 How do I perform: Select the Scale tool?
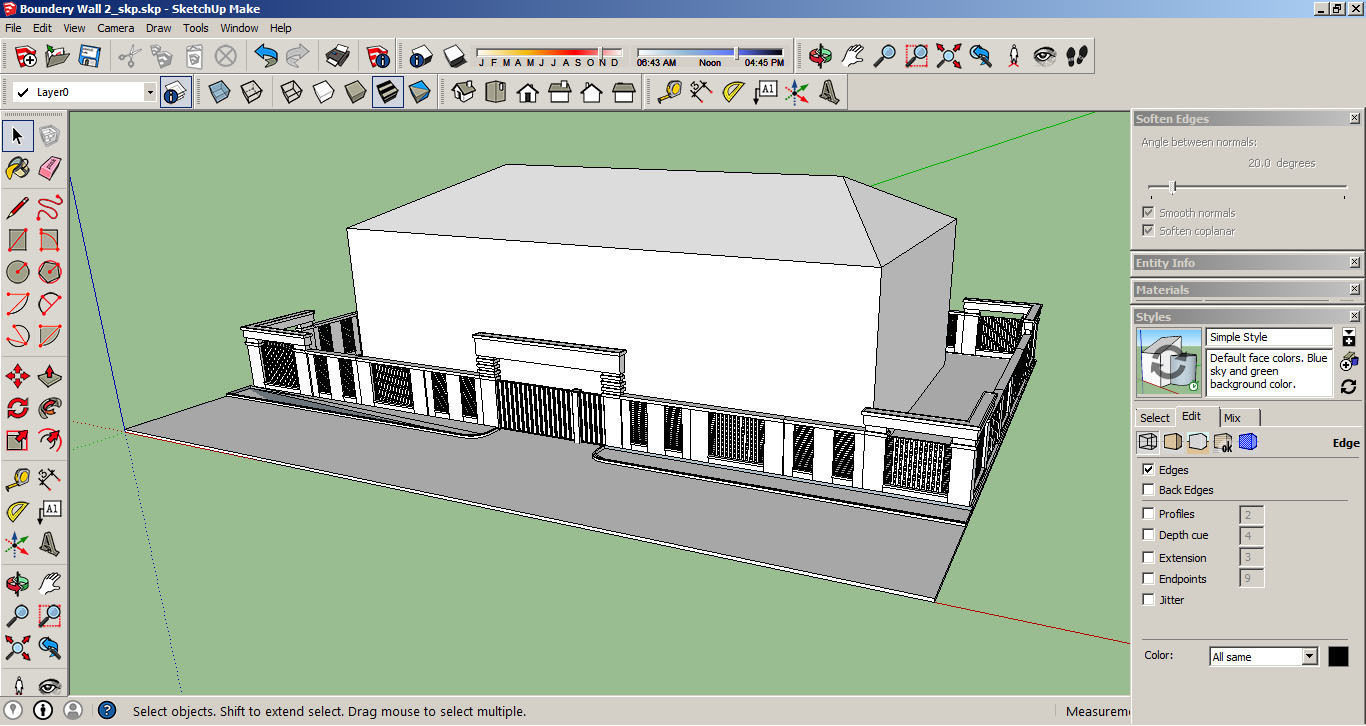click(18, 439)
